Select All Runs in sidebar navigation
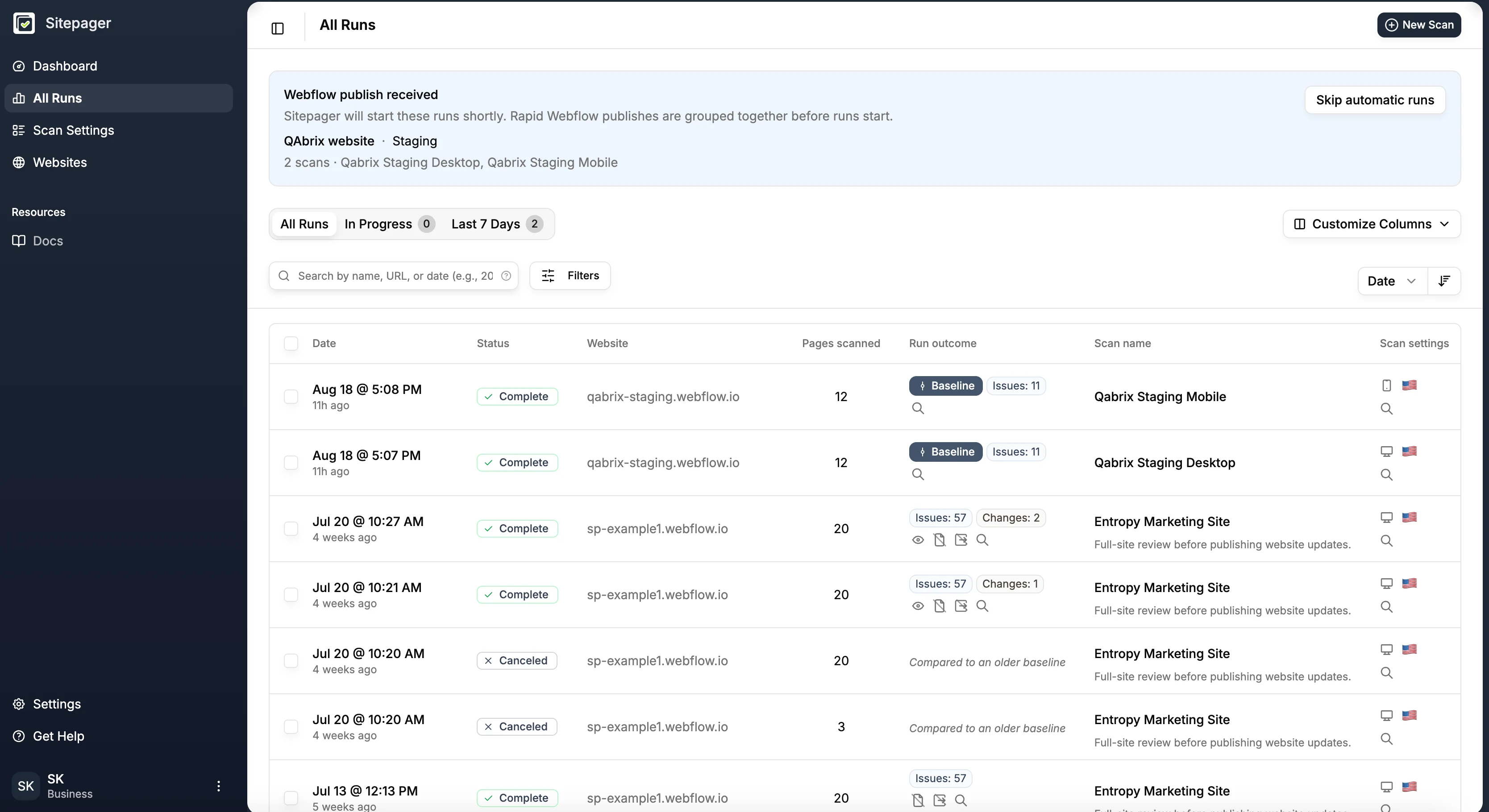The image size is (1489, 812). (118, 98)
